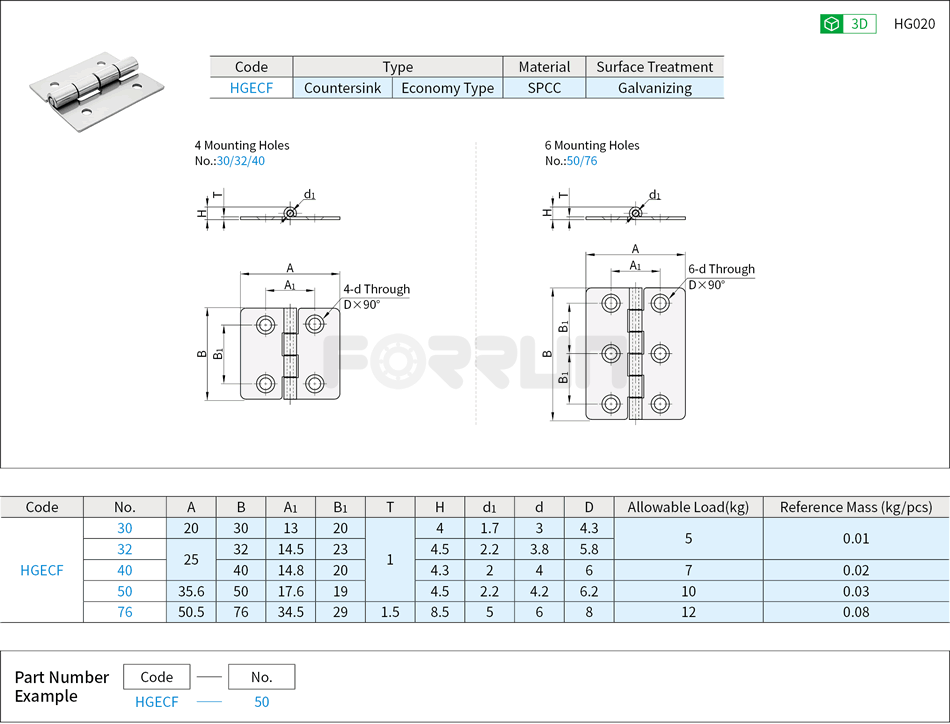950x724 pixels.
Task: Select row No. 30 in spec table
Action: point(123,528)
